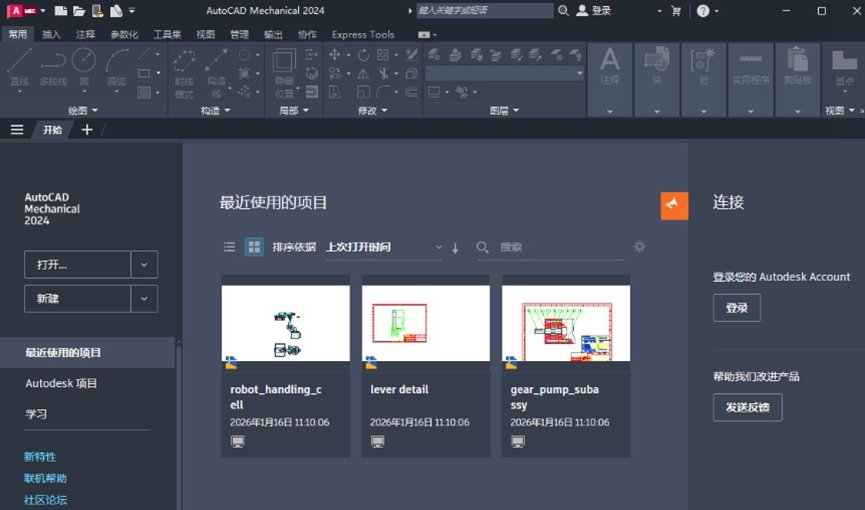Open the 协作 ribbon tab

[307, 34]
